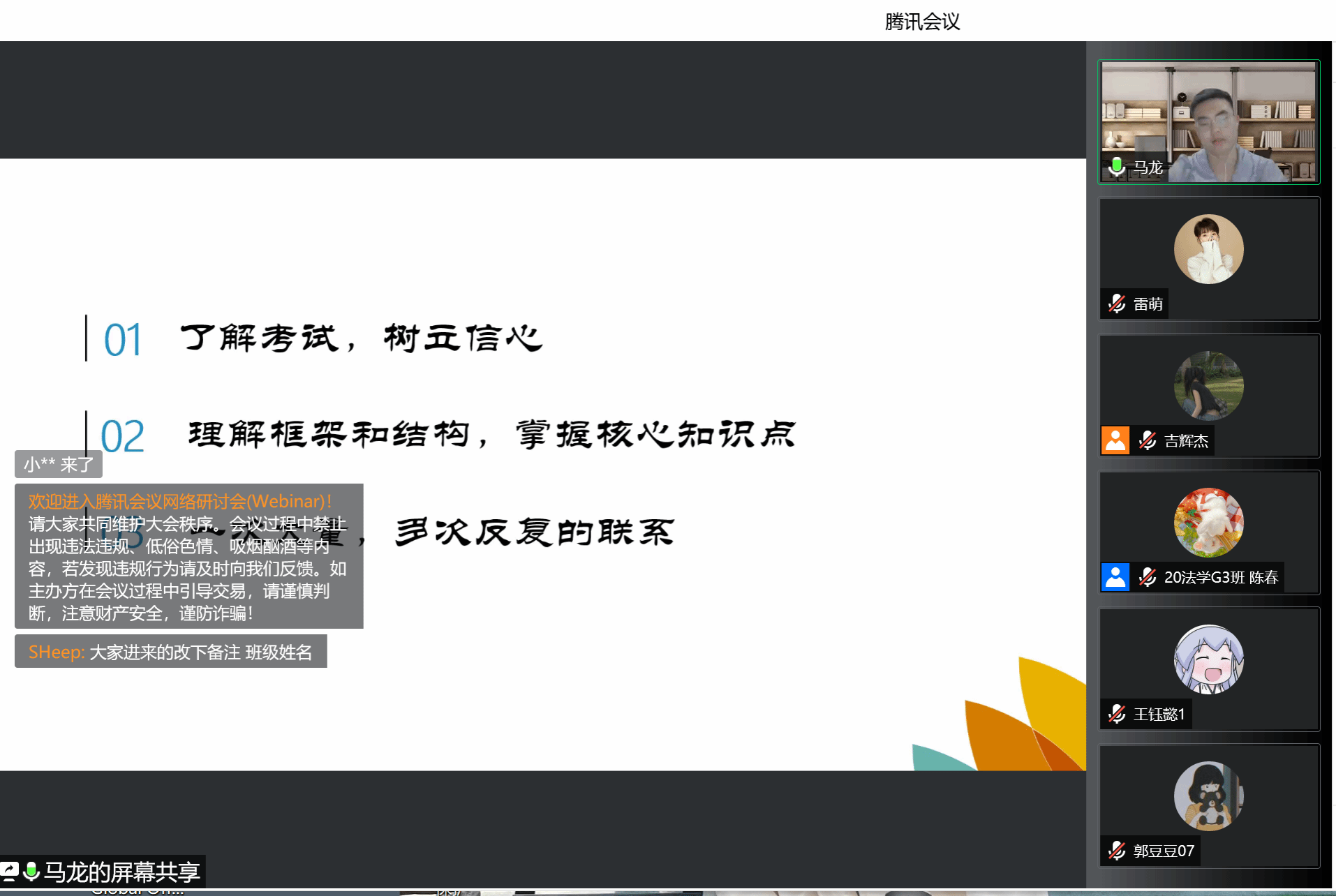Viewport: 1336px width, 896px height.
Task: Click the muted mic icon next to 吉辉杰
Action: (1148, 440)
